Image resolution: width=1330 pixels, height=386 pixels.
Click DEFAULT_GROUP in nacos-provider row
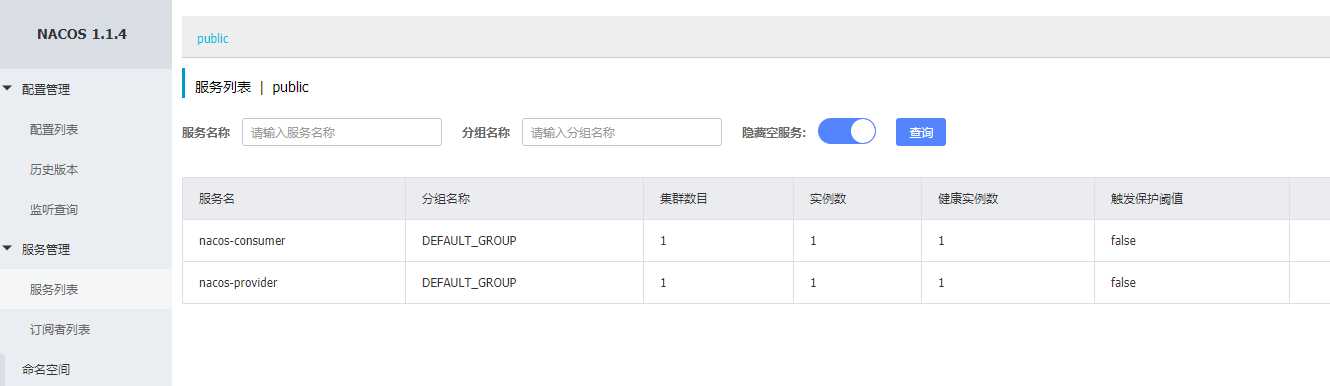pyautogui.click(x=469, y=283)
